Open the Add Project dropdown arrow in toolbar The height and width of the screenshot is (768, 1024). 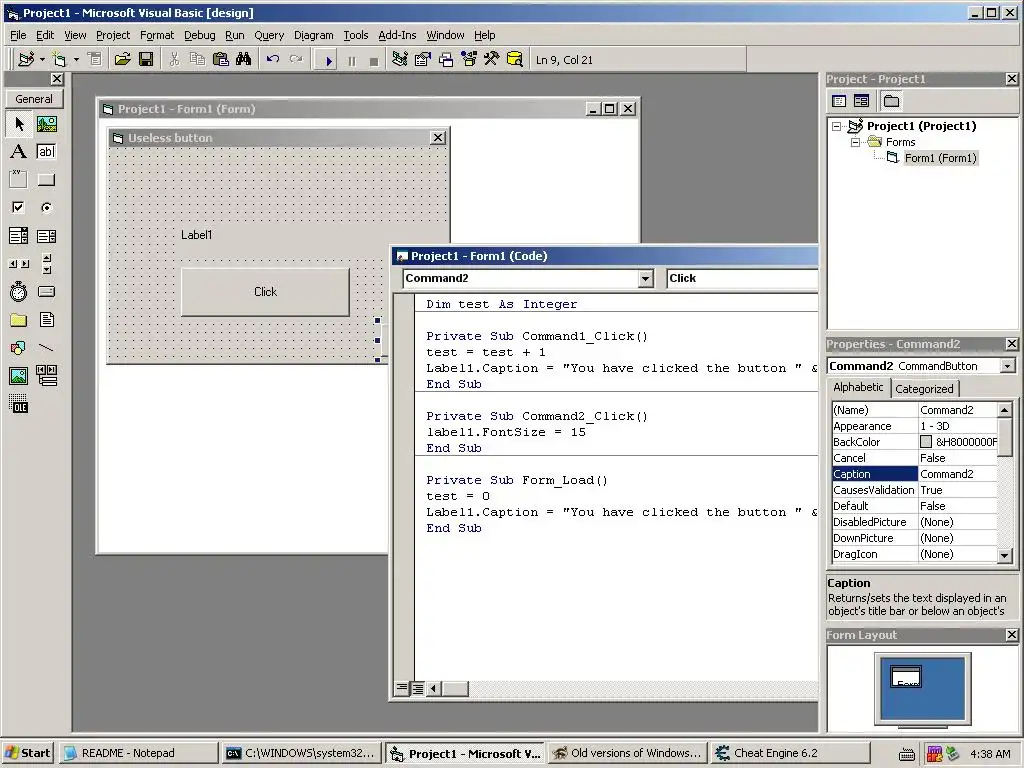(42, 59)
